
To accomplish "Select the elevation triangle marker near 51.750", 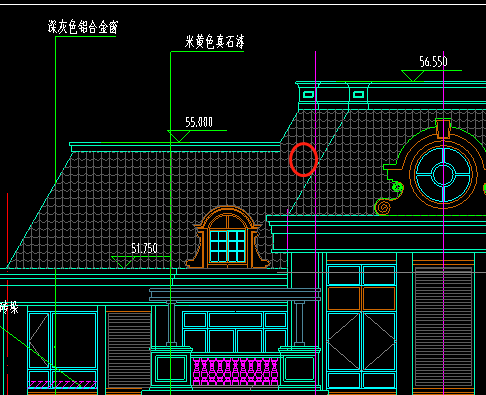I will (122, 262).
